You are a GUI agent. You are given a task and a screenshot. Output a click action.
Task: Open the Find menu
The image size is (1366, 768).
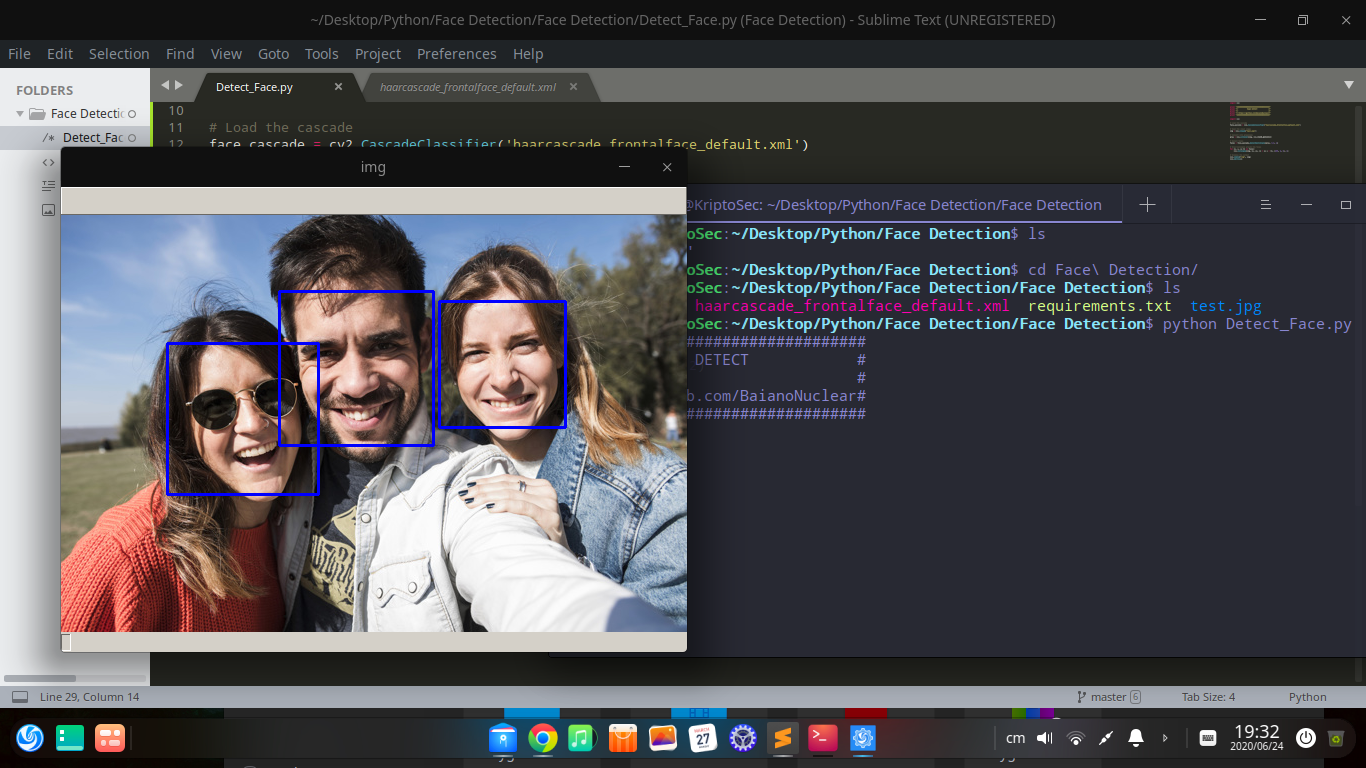(x=180, y=54)
